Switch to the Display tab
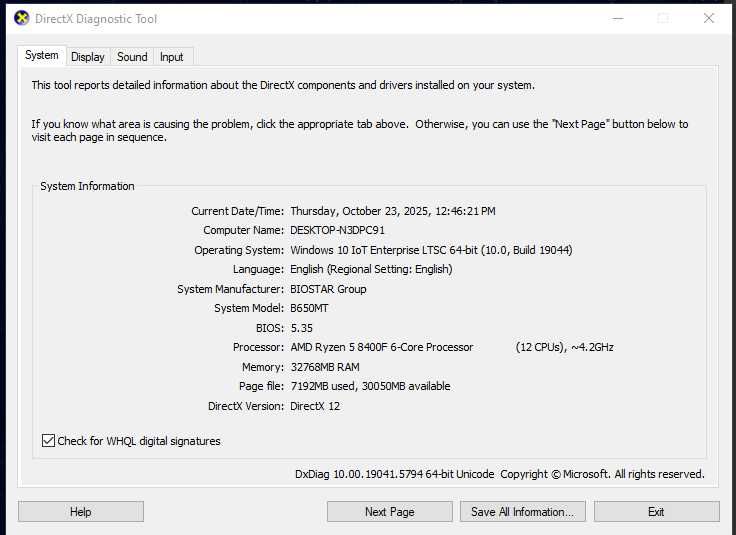Viewport: 736px width, 535px height. click(88, 57)
